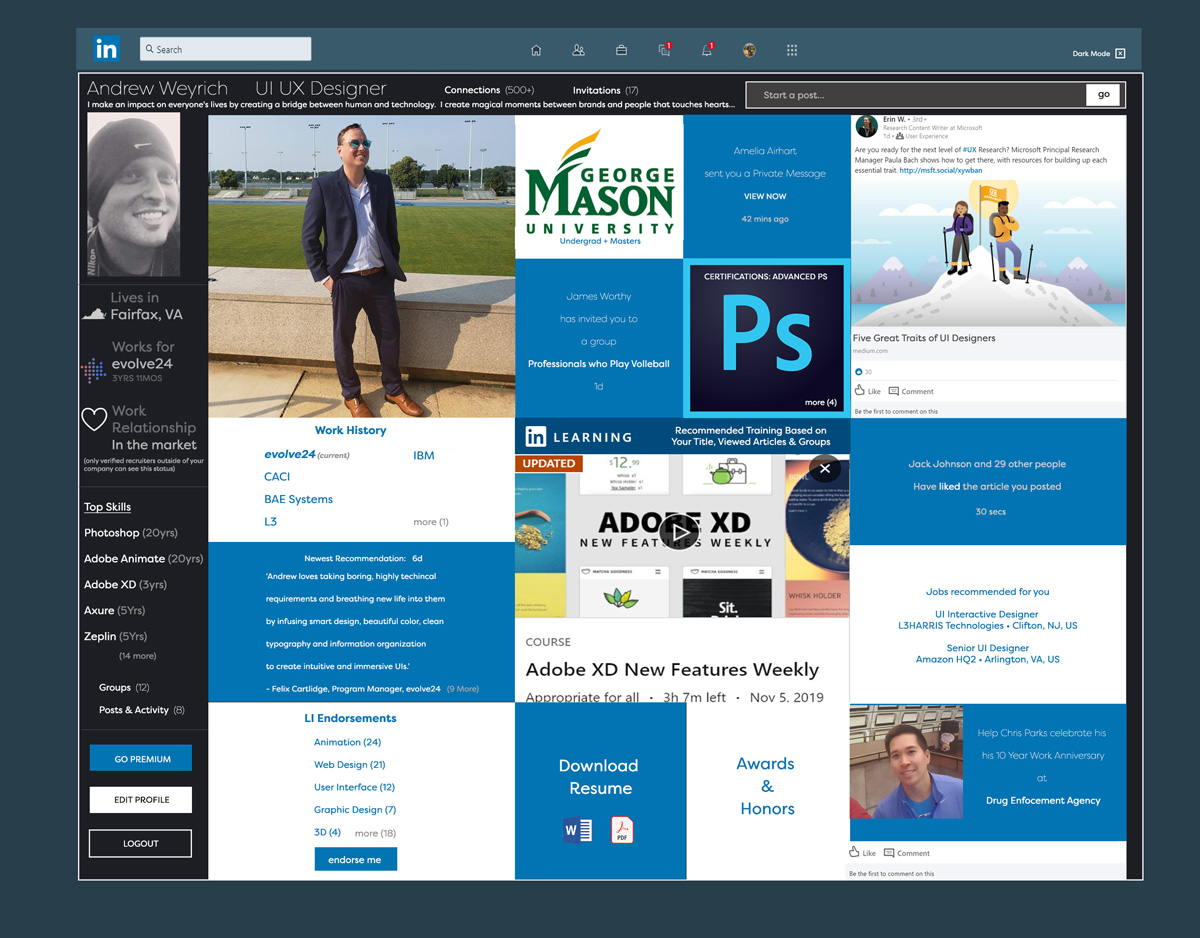The image size is (1200, 938).
Task: Open Web Design (21) endorsement
Action: 350,764
